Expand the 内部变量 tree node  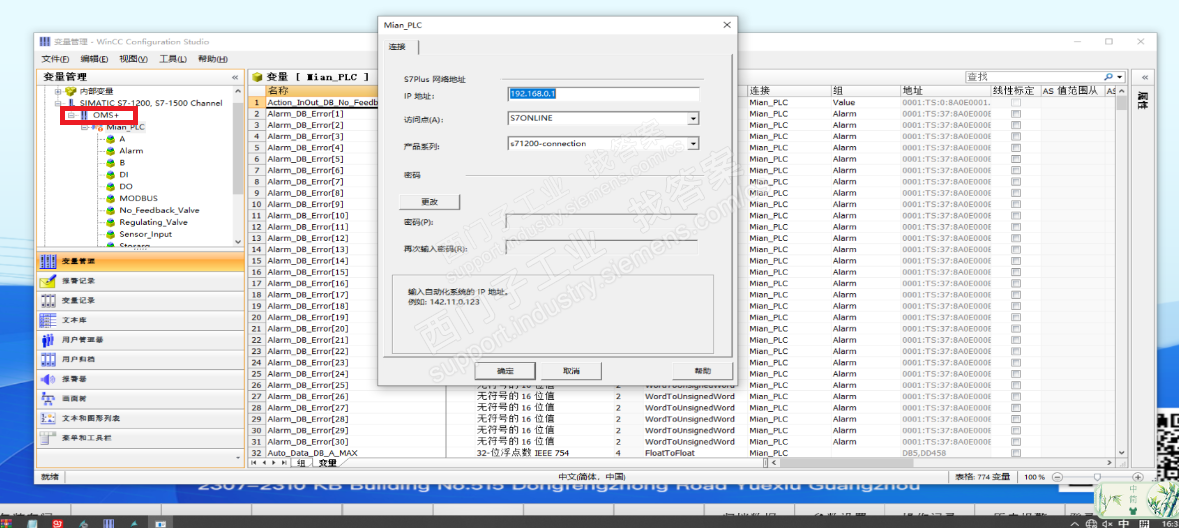(57, 91)
